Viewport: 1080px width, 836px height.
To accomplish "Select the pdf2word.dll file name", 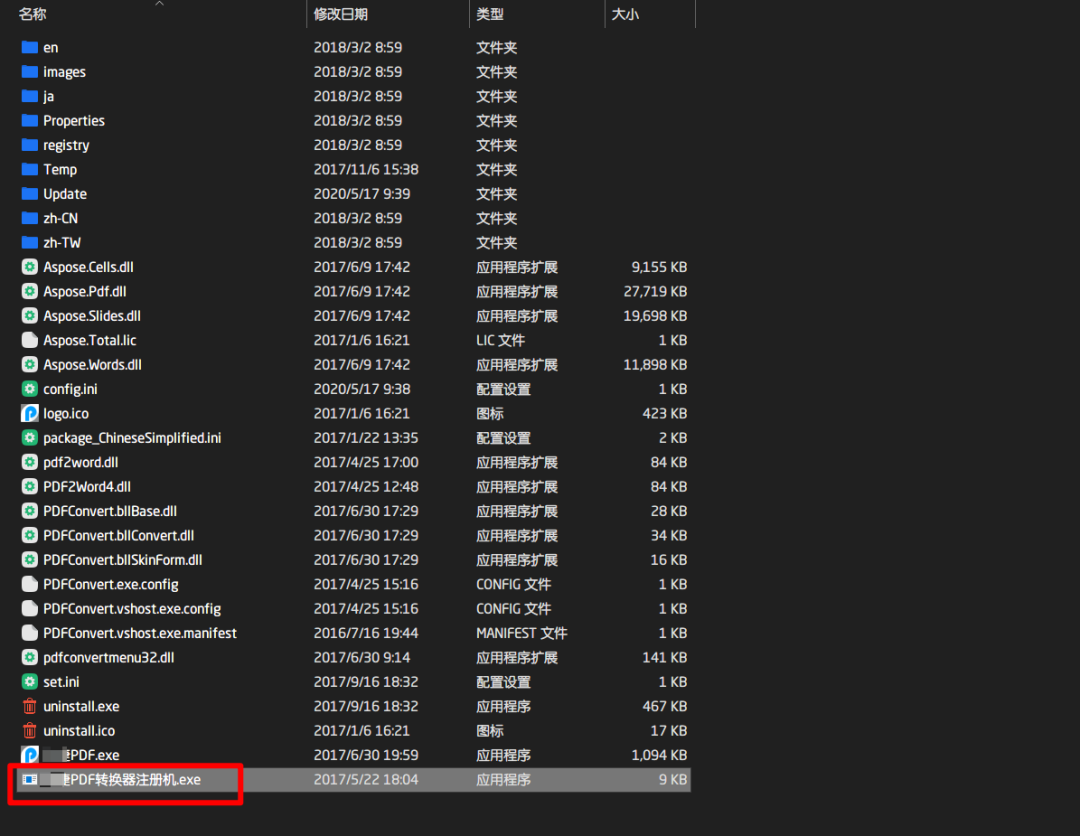I will click(81, 462).
